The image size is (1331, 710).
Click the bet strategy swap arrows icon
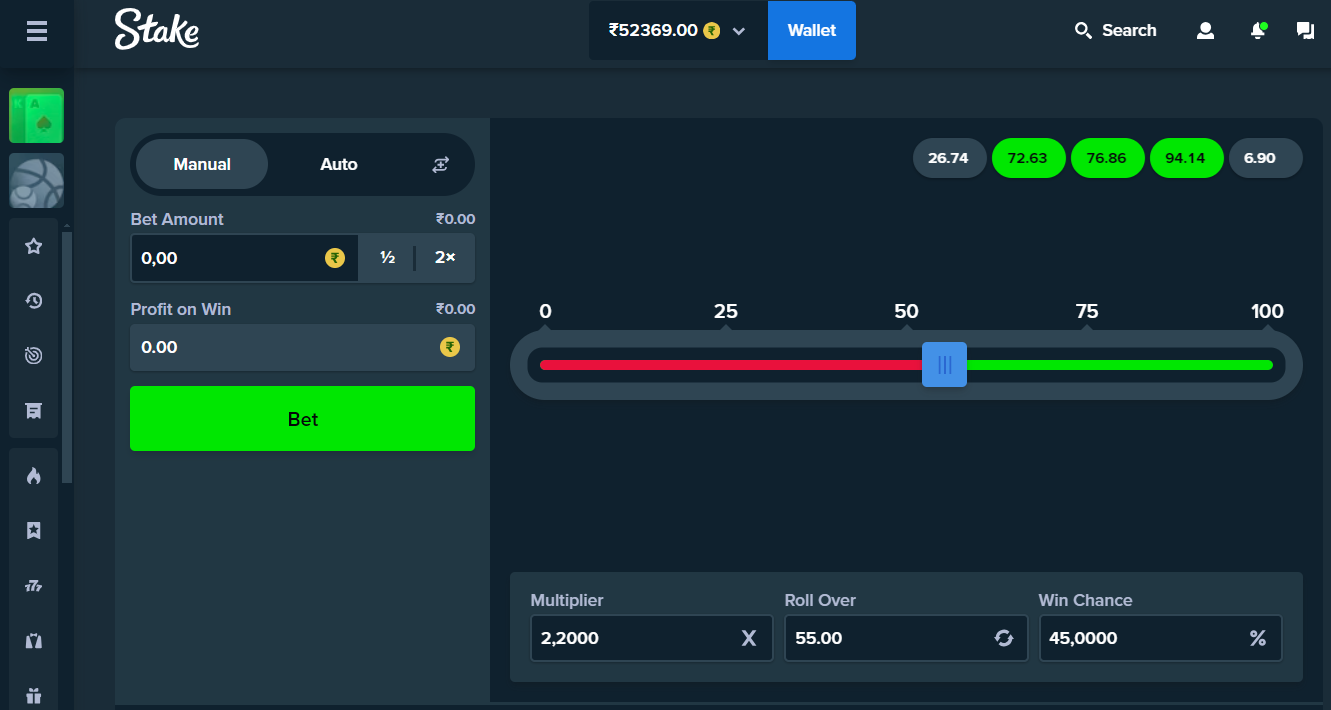tap(440, 164)
